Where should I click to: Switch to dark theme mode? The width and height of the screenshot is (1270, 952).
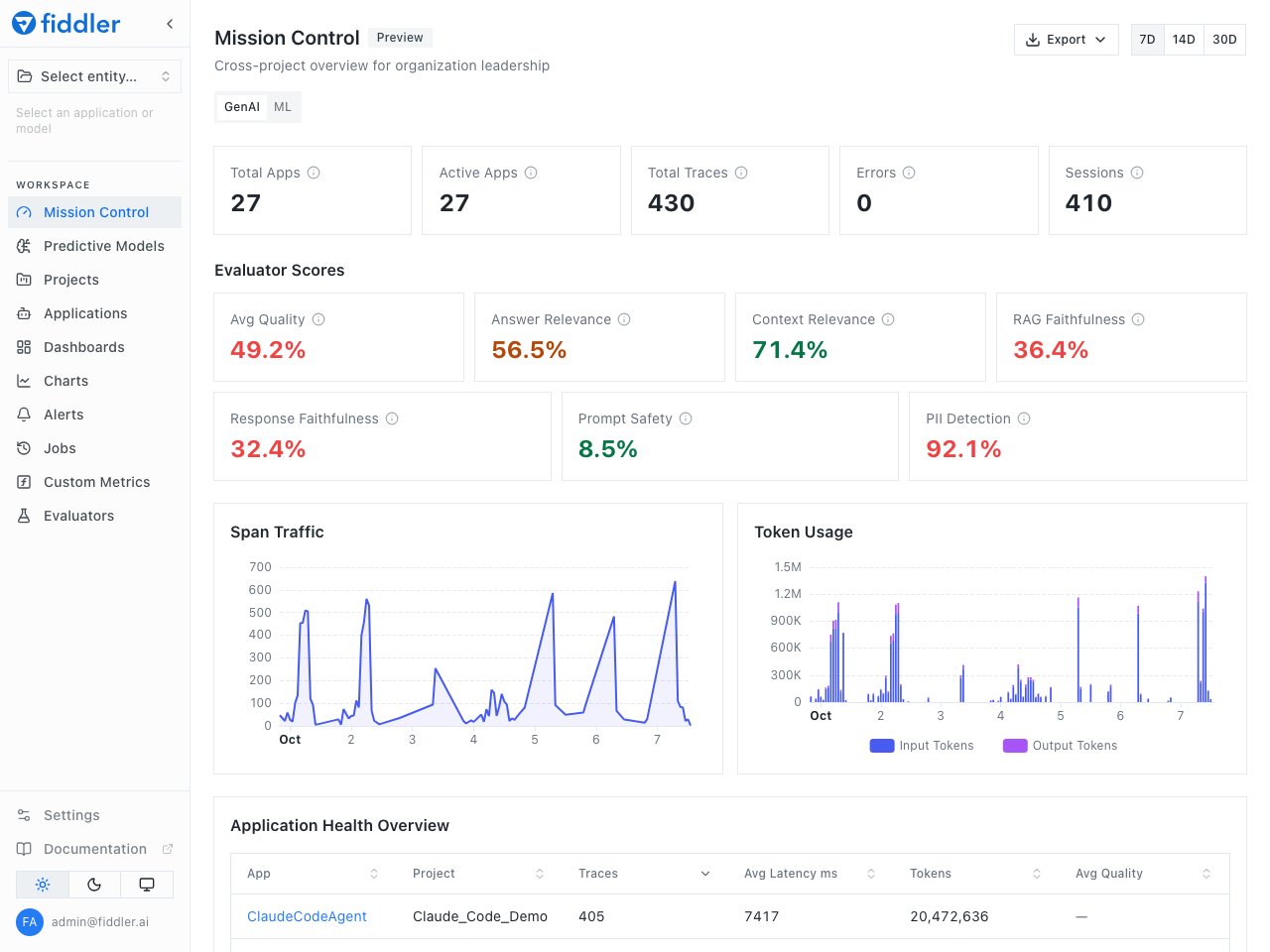point(94,885)
